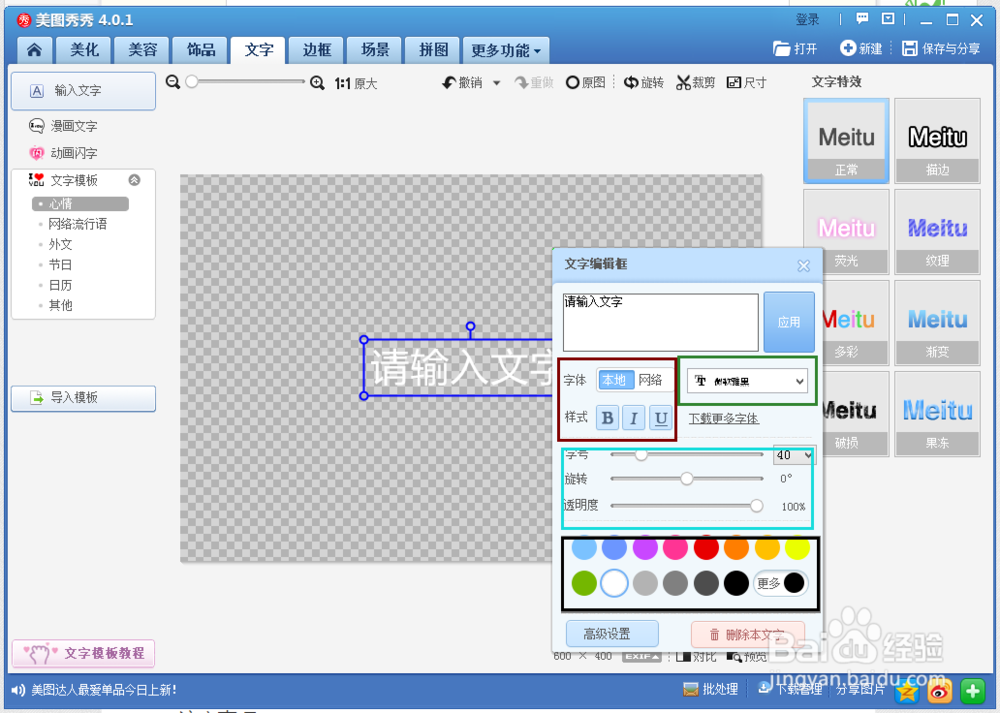Viewport: 1000px width, 713px height.
Task: Click the 高级设置 advanced settings button
Action: [x=612, y=634]
